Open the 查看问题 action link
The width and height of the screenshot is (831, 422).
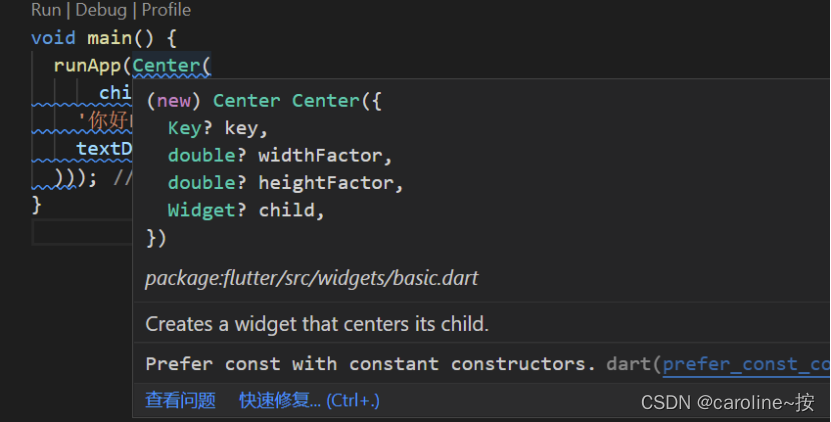pos(180,400)
